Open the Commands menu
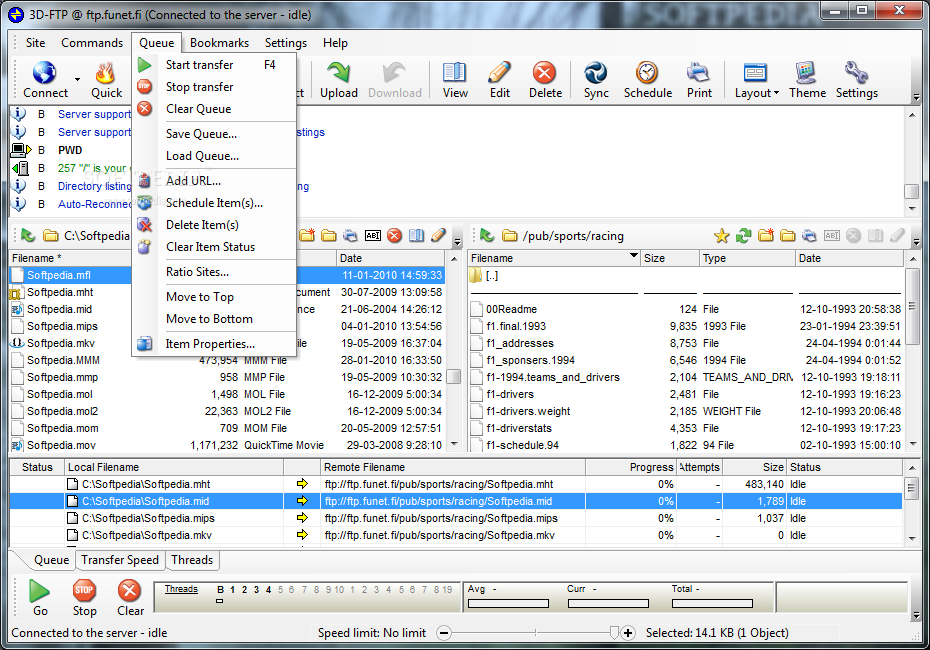The height and width of the screenshot is (650, 930). click(92, 43)
